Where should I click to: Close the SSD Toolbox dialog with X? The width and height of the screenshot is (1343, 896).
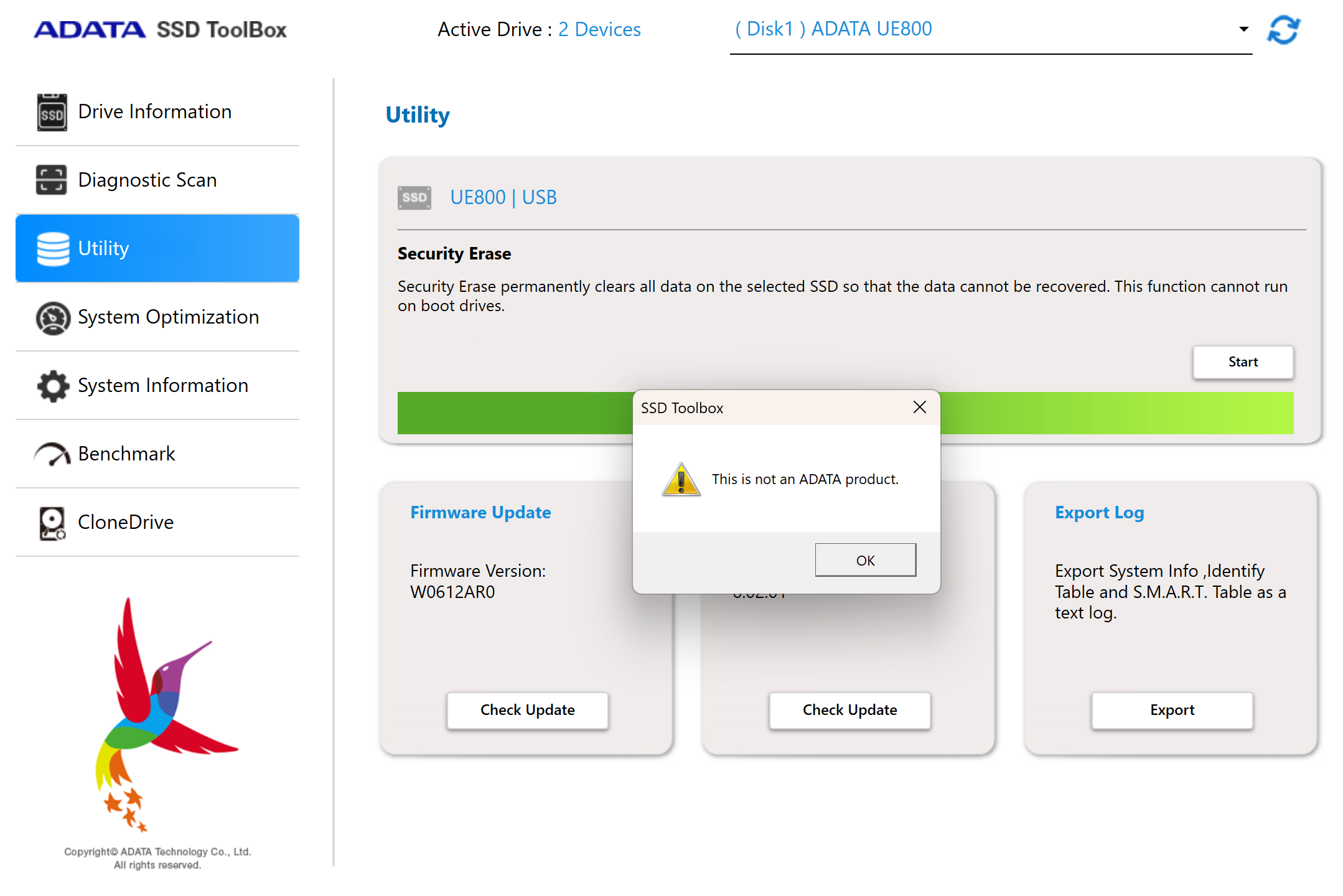(919, 408)
